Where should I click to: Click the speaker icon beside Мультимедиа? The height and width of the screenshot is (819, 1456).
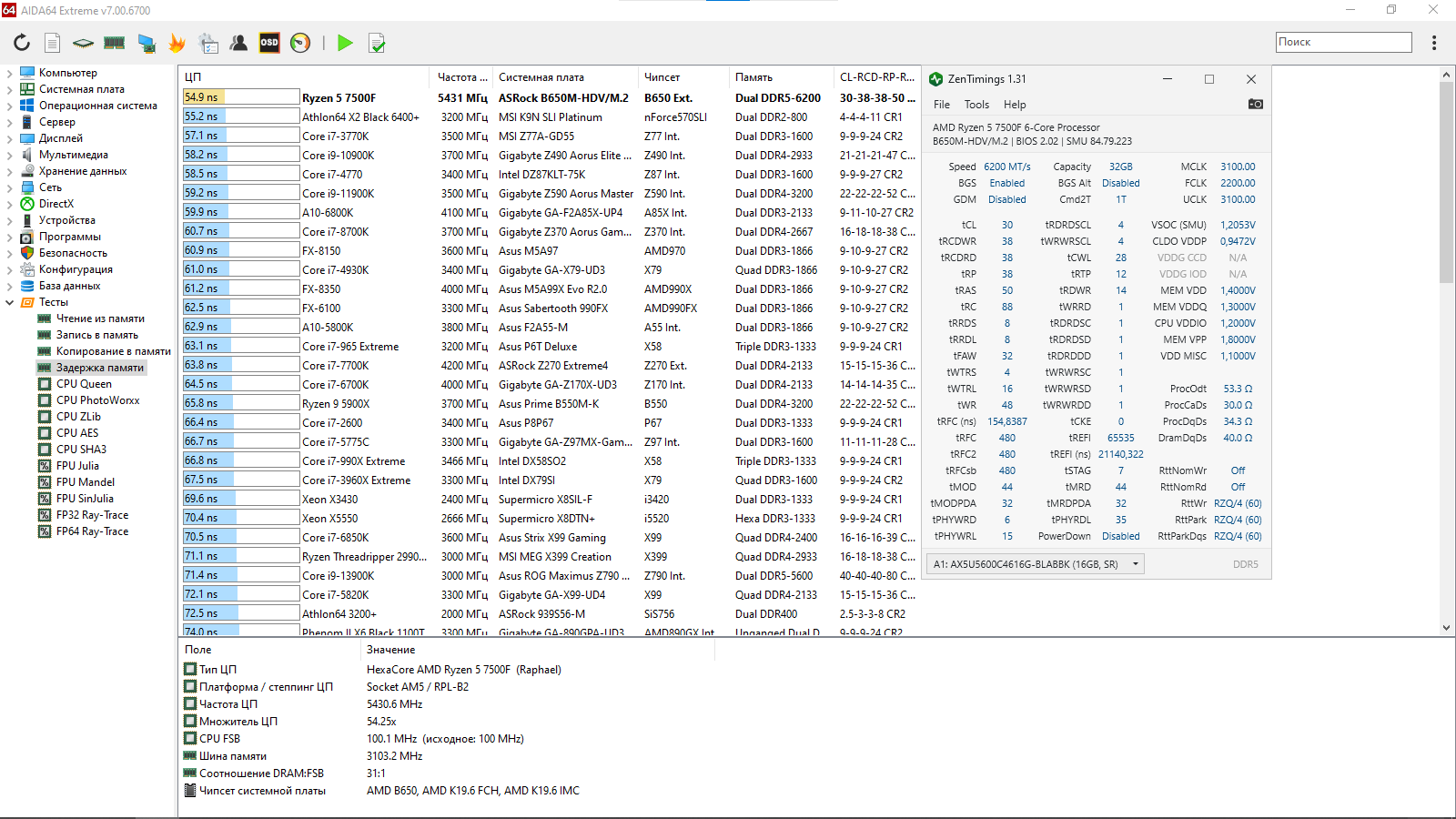coord(27,155)
